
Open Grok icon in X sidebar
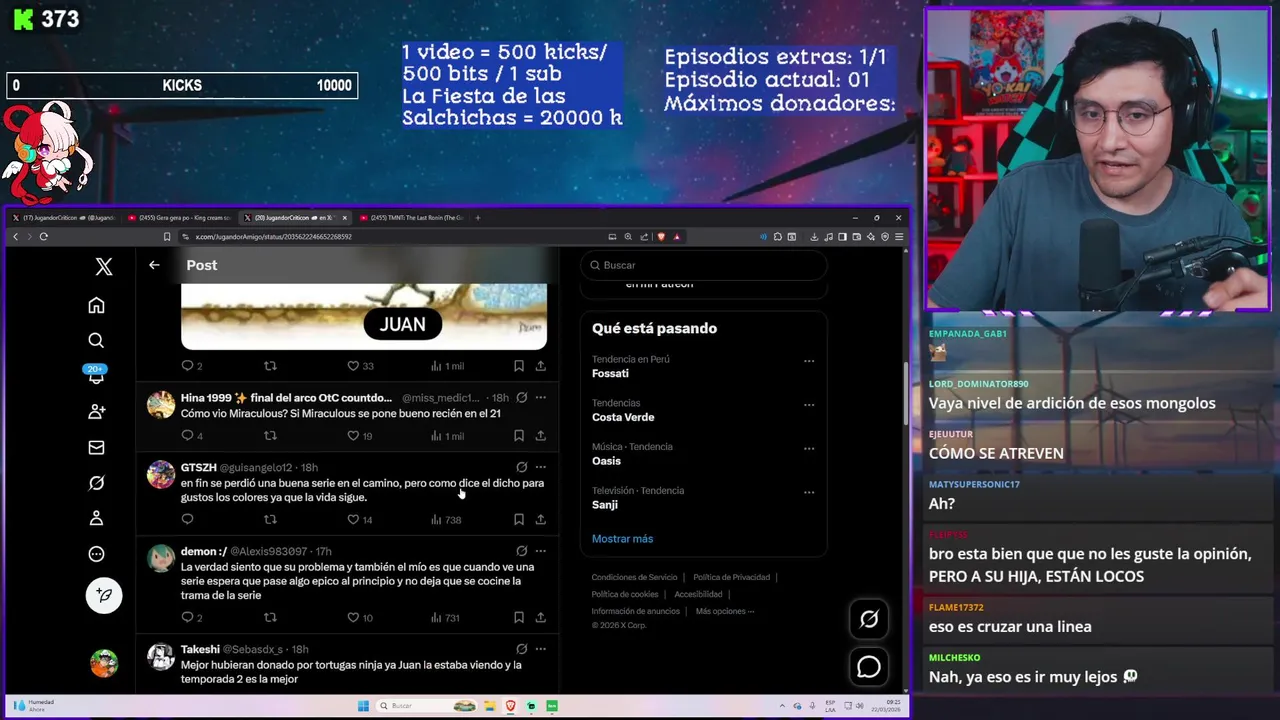coord(96,483)
